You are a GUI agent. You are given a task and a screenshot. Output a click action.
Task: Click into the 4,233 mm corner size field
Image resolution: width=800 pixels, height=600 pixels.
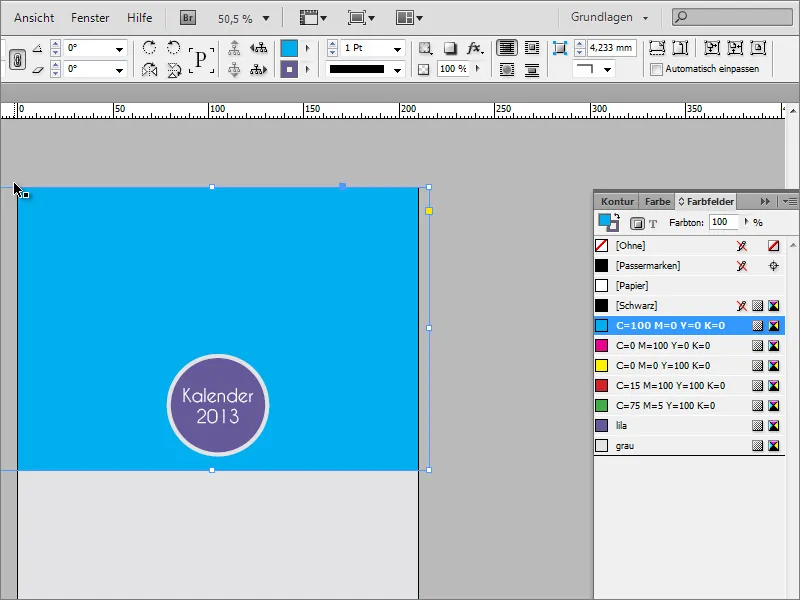click(611, 48)
